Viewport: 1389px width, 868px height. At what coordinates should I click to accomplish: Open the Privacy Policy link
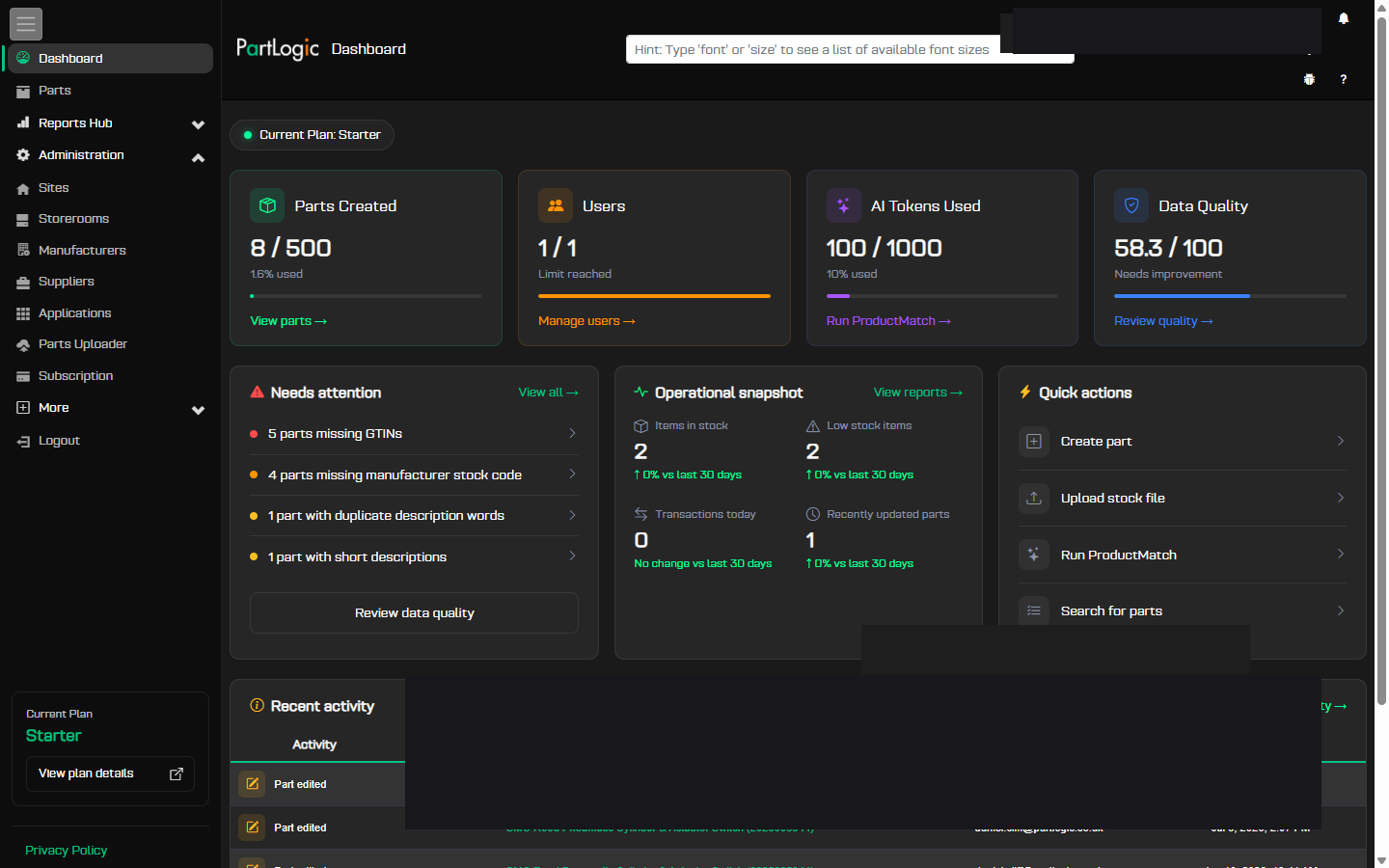pos(66,850)
